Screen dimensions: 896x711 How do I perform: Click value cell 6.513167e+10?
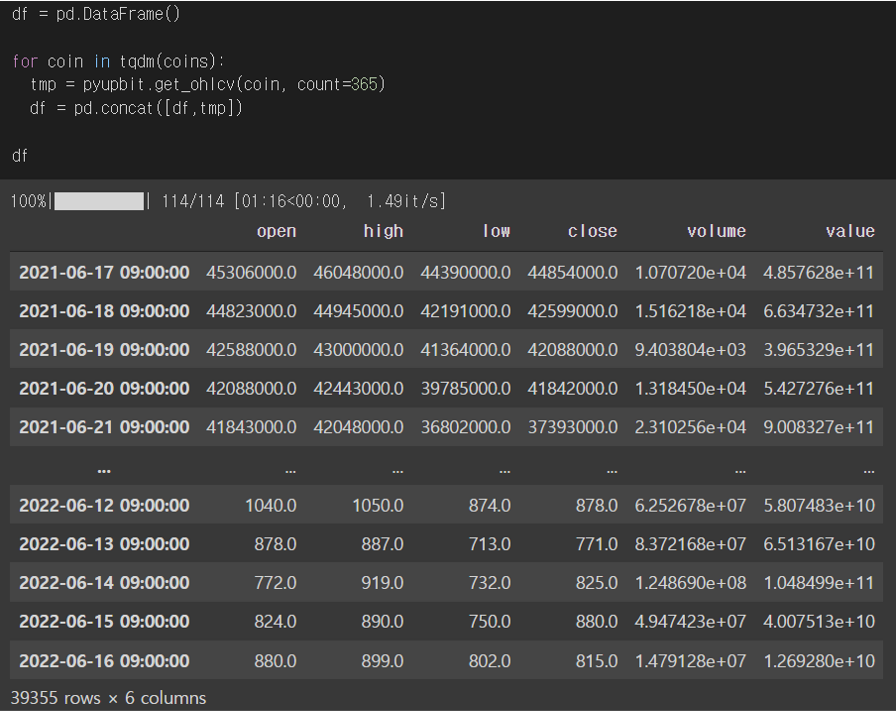point(819,544)
